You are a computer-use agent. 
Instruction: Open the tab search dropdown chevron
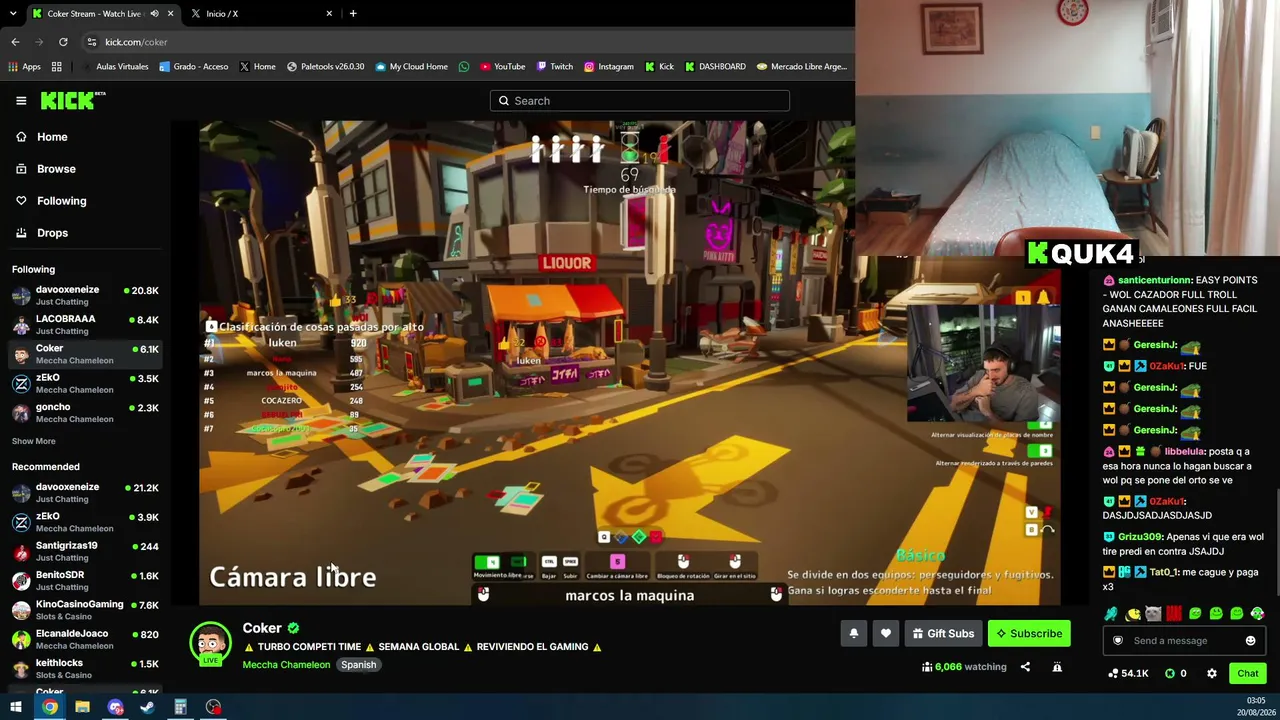pos(13,13)
